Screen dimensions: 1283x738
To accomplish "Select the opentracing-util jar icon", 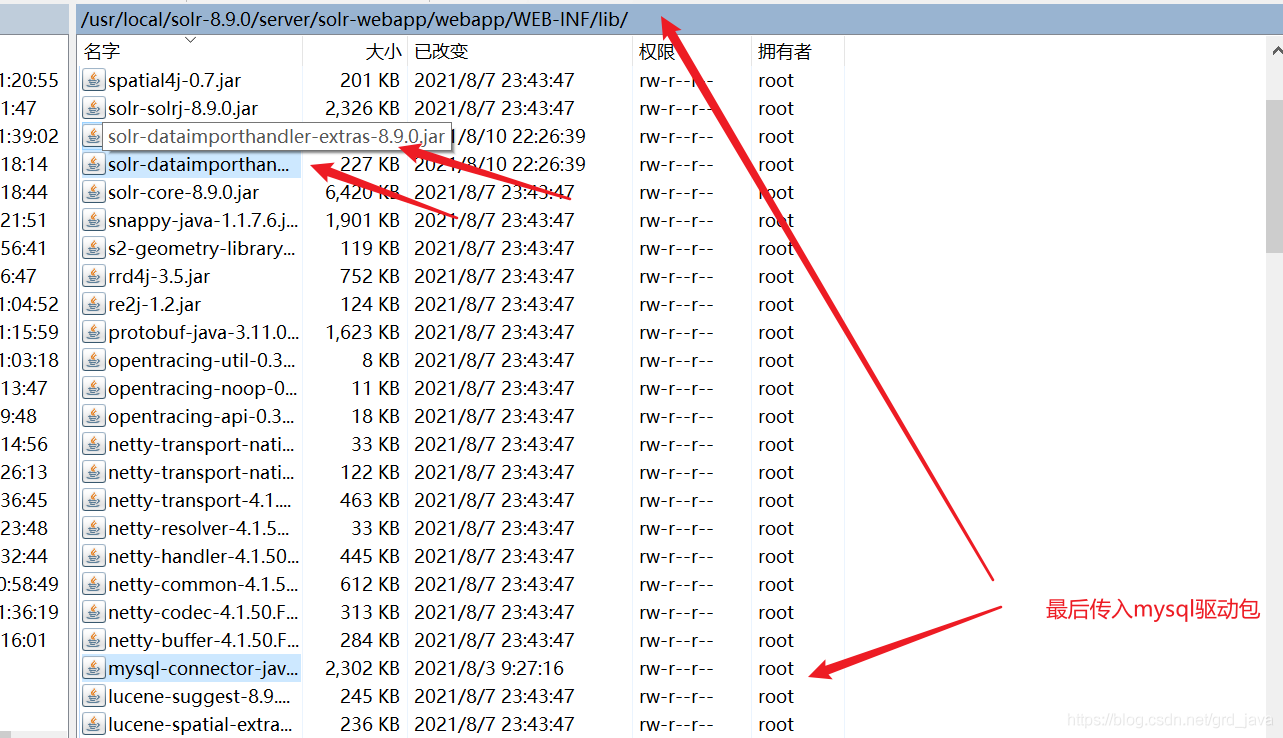I will [94, 360].
